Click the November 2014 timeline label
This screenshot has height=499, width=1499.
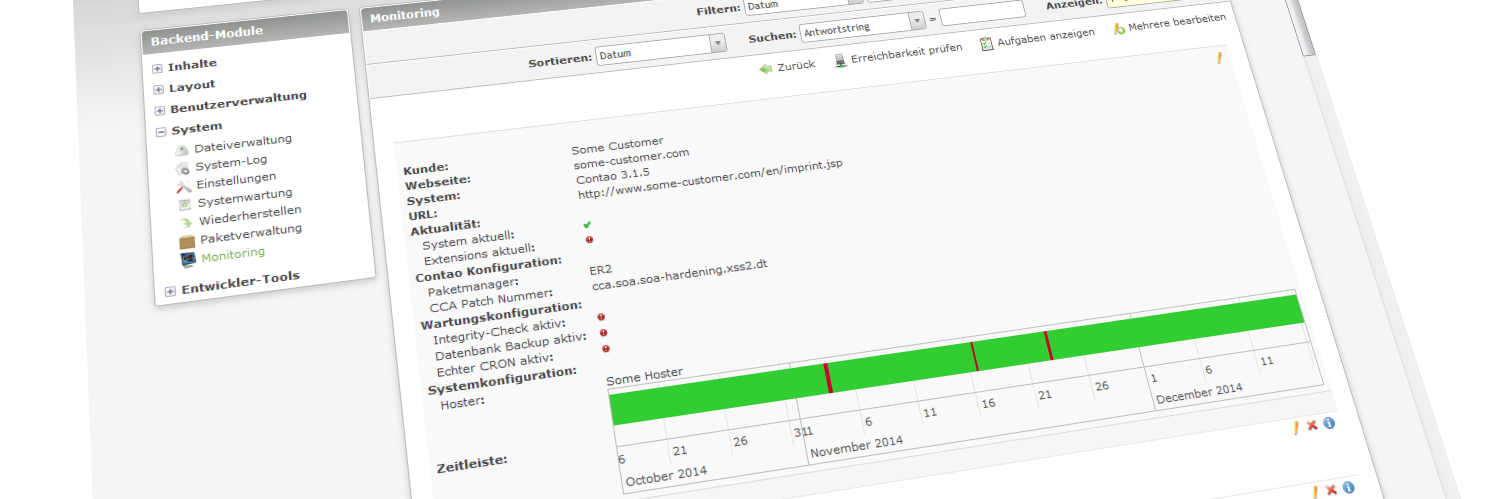coord(856,446)
